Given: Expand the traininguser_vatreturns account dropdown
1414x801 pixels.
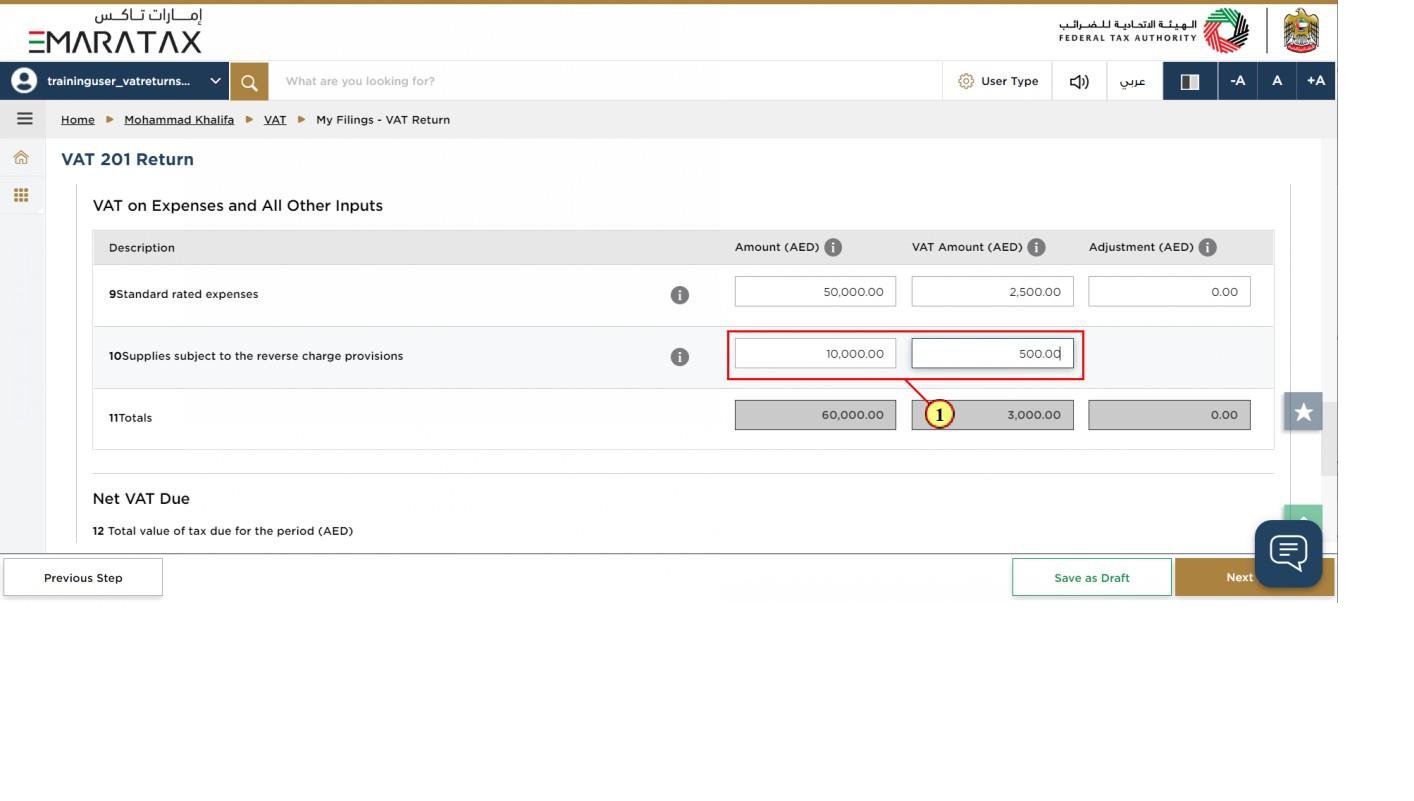Looking at the screenshot, I should pyautogui.click(x=215, y=81).
